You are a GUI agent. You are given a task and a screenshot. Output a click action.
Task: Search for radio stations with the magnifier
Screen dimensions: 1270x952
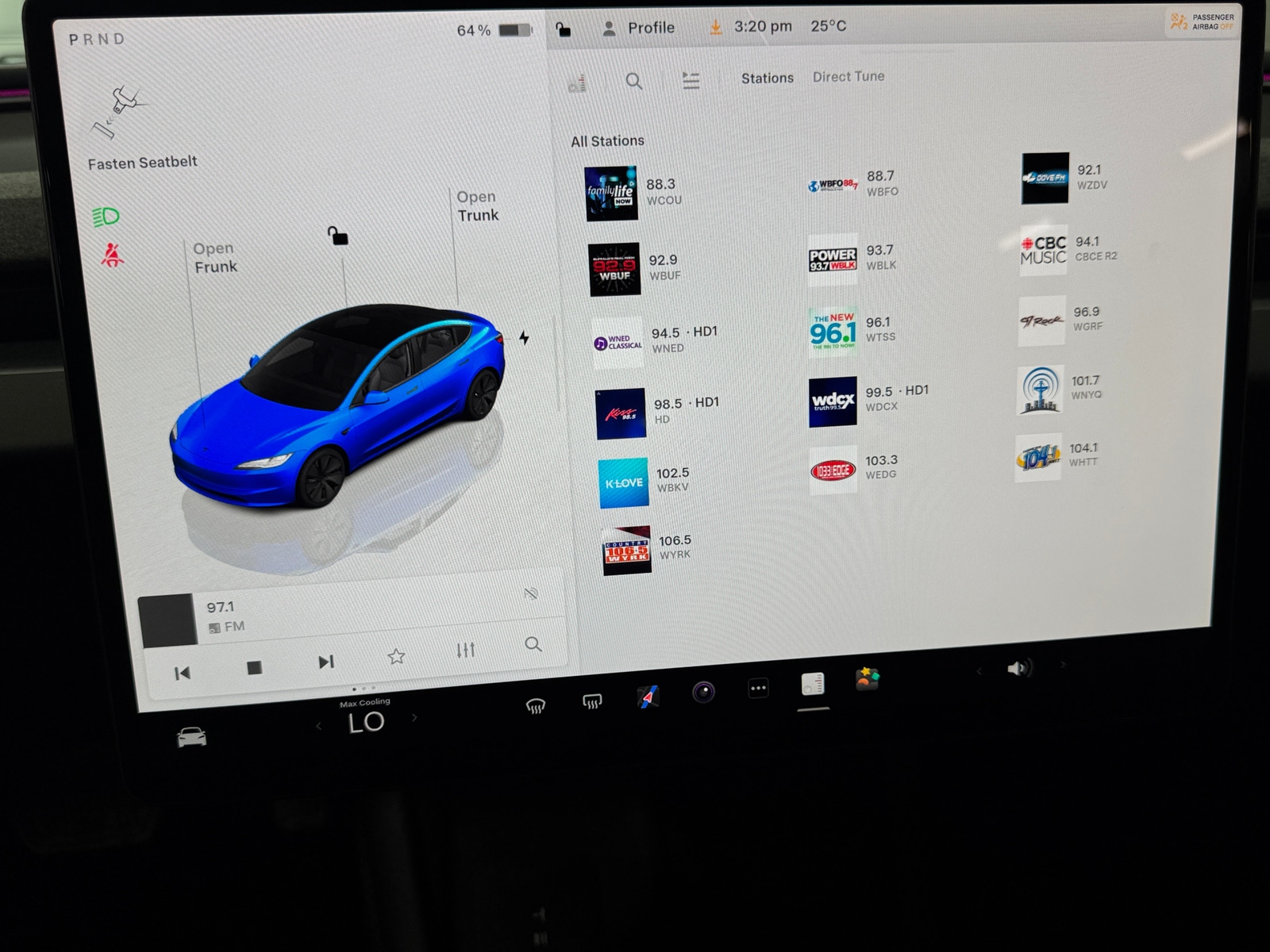(634, 81)
